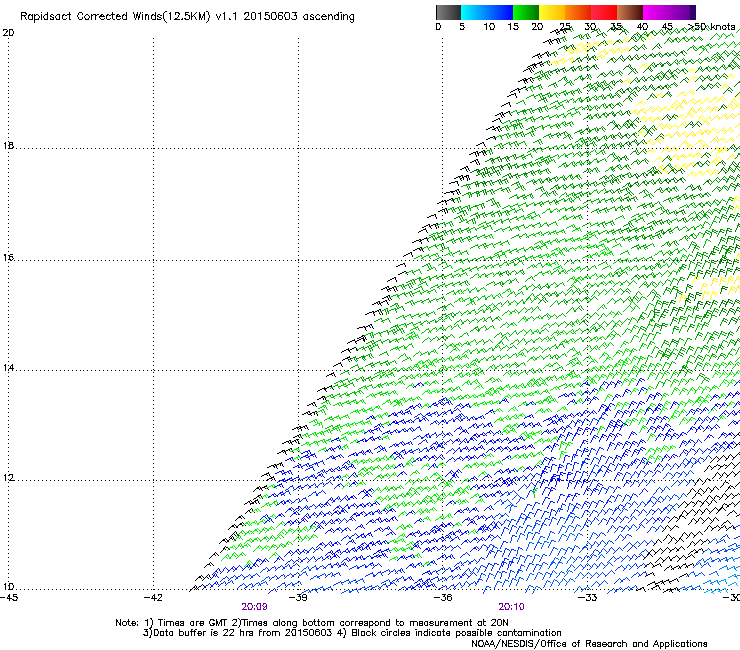This screenshot has width=740, height=650.
Task: Click the longitude -33 axis label
Action: pyautogui.click(x=588, y=598)
